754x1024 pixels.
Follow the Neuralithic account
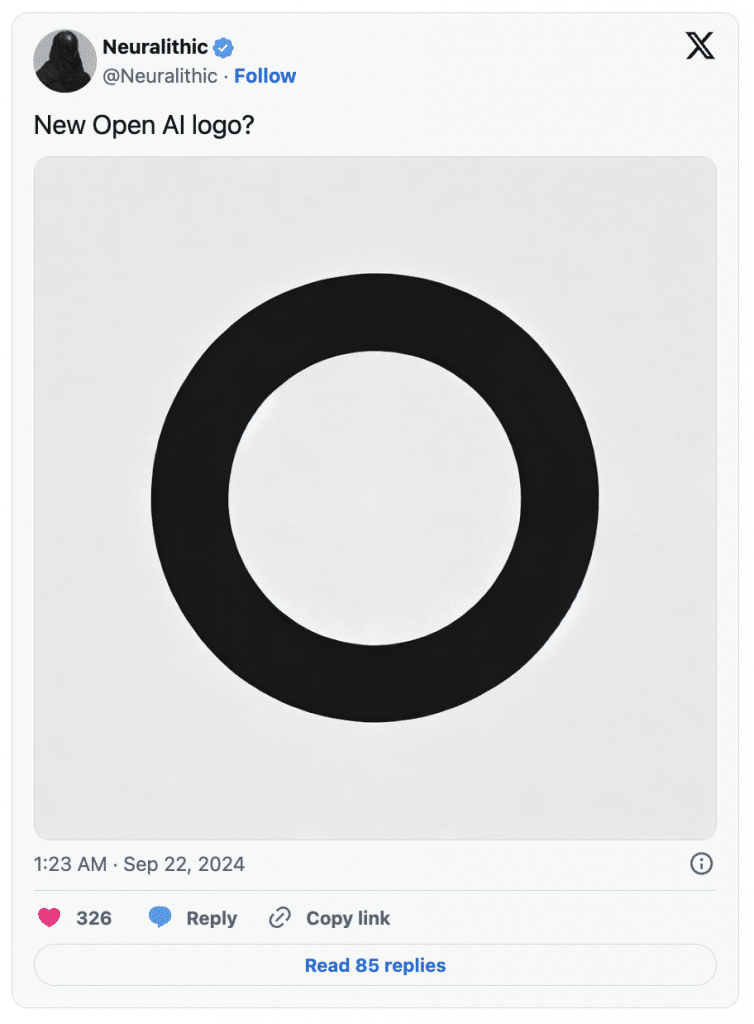pyautogui.click(x=265, y=76)
